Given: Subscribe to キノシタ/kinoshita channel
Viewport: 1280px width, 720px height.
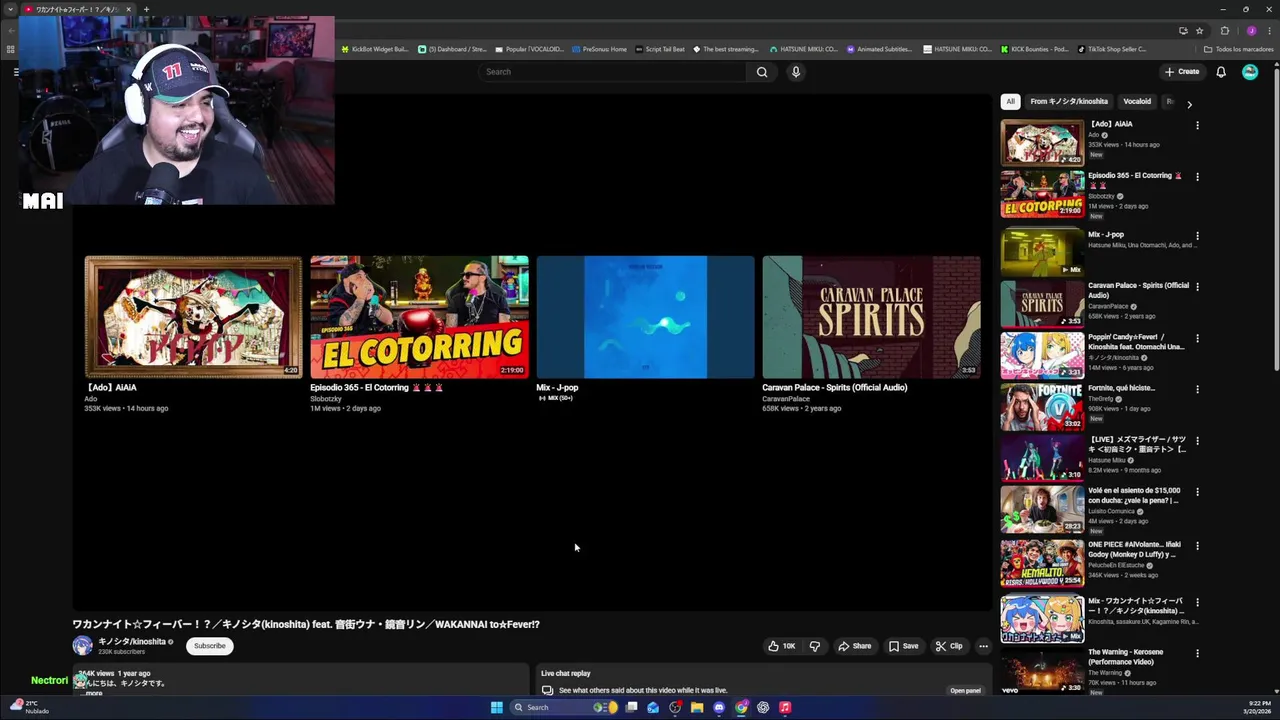Looking at the screenshot, I should coord(209,646).
